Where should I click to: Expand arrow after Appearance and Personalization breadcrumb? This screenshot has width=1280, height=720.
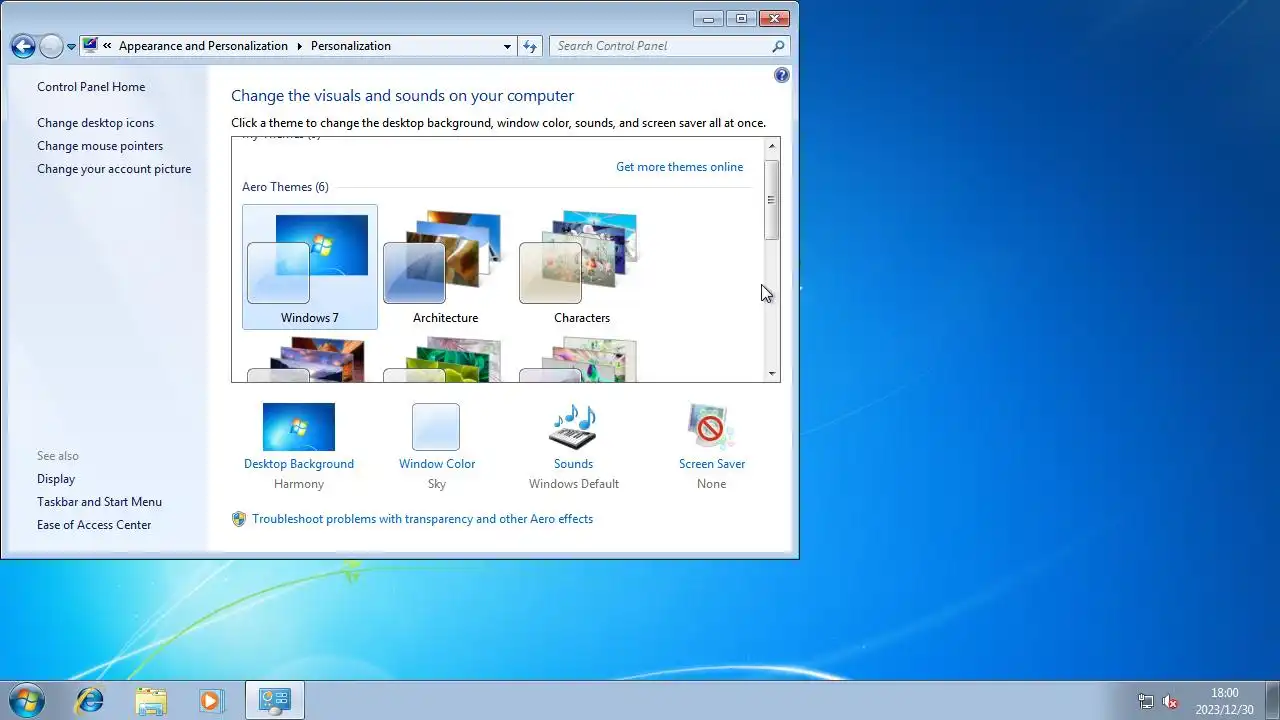[299, 46]
